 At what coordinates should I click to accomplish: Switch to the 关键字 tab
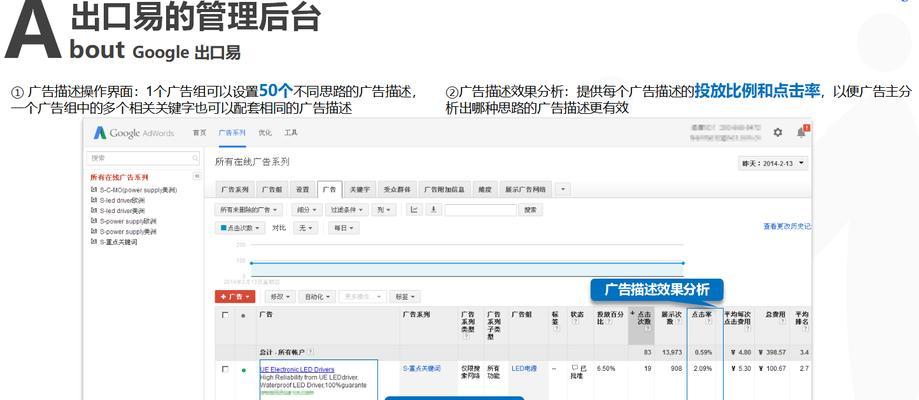tap(360, 189)
